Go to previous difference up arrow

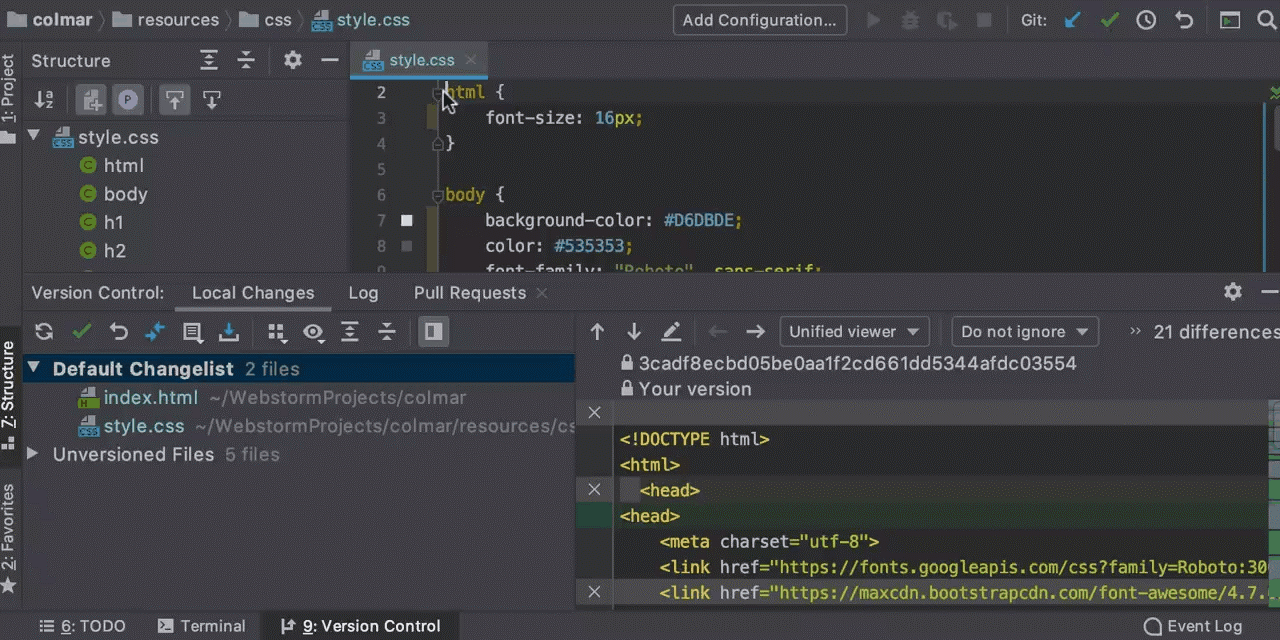[x=597, y=332]
